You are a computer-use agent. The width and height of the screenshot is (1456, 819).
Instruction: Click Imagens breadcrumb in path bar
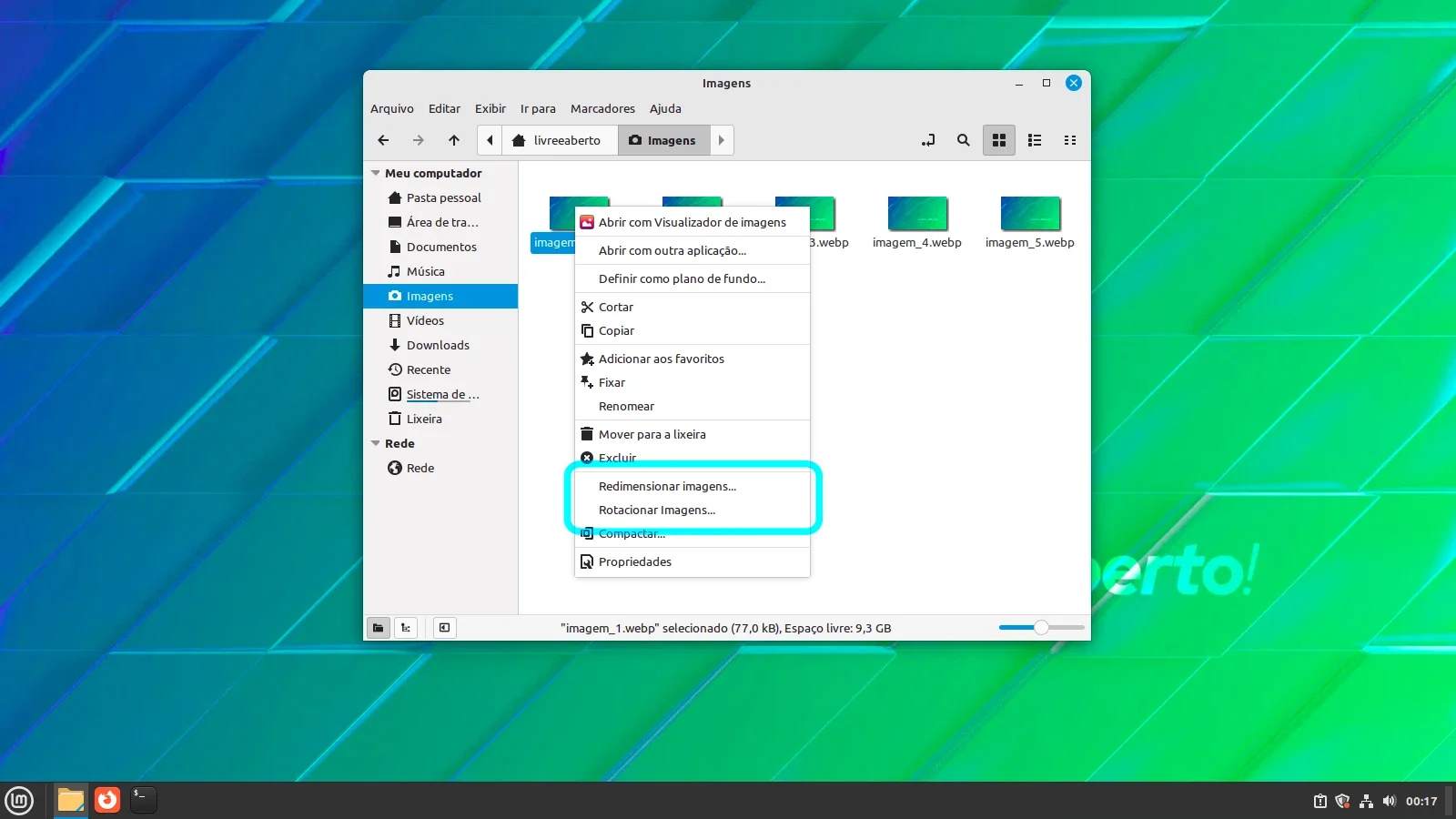point(663,140)
